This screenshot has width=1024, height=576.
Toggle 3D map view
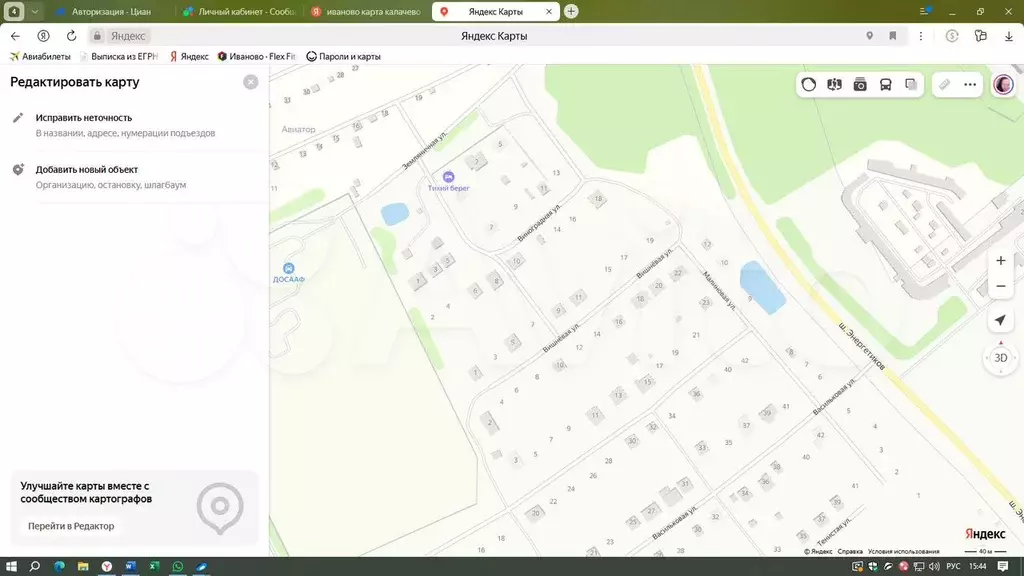1000,358
